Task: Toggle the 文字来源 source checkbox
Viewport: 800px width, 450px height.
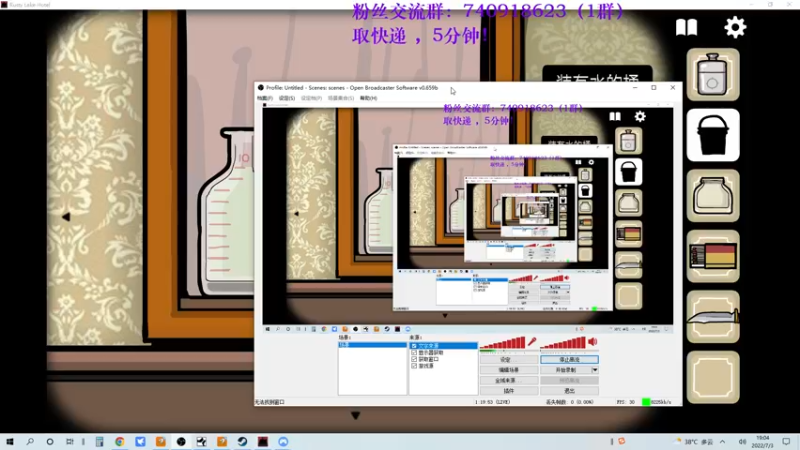Action: (x=414, y=345)
